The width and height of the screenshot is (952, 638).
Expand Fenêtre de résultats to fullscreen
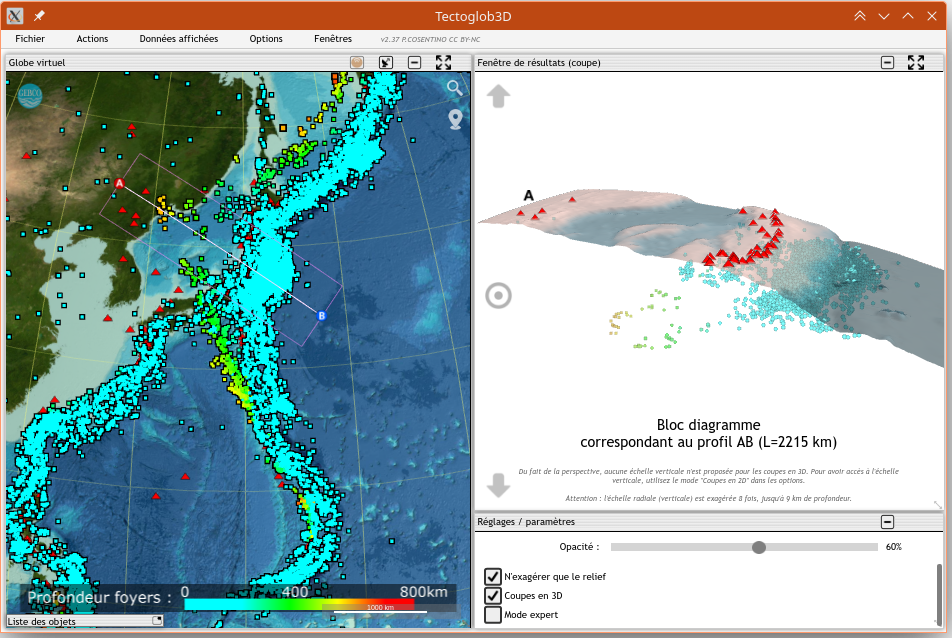[915, 63]
